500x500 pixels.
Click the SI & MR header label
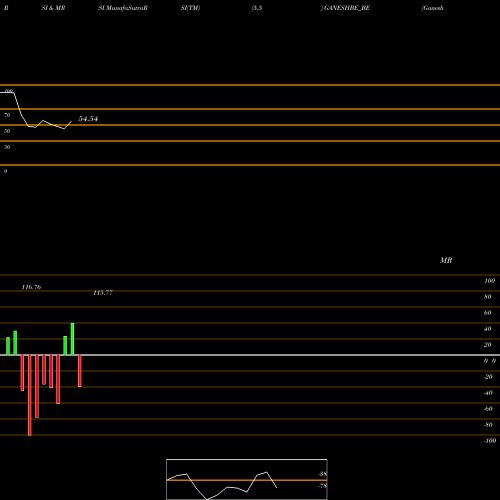[x=53, y=8]
